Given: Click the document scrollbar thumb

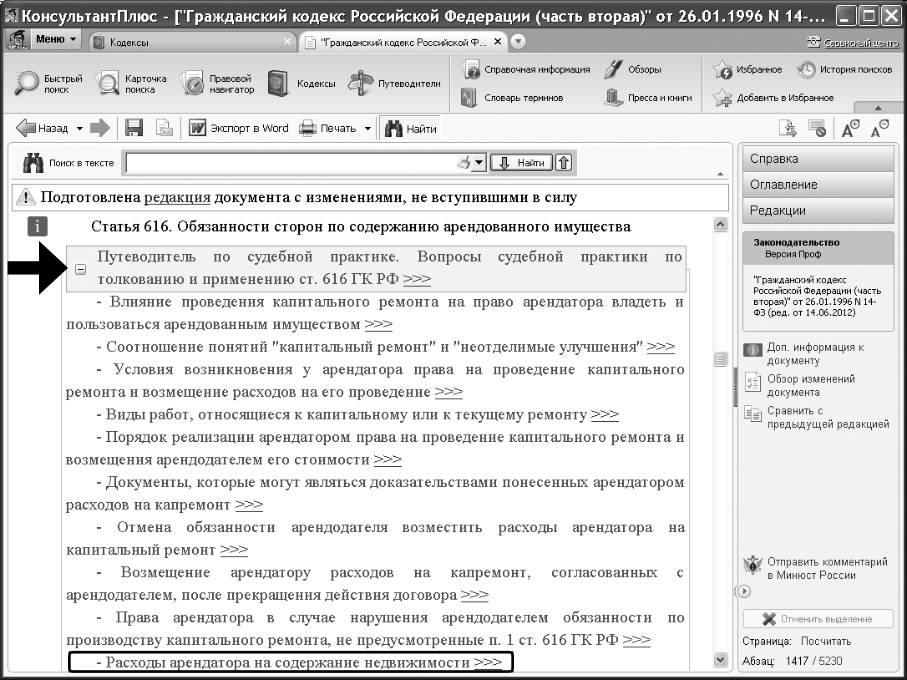Looking at the screenshot, I should point(720,359).
